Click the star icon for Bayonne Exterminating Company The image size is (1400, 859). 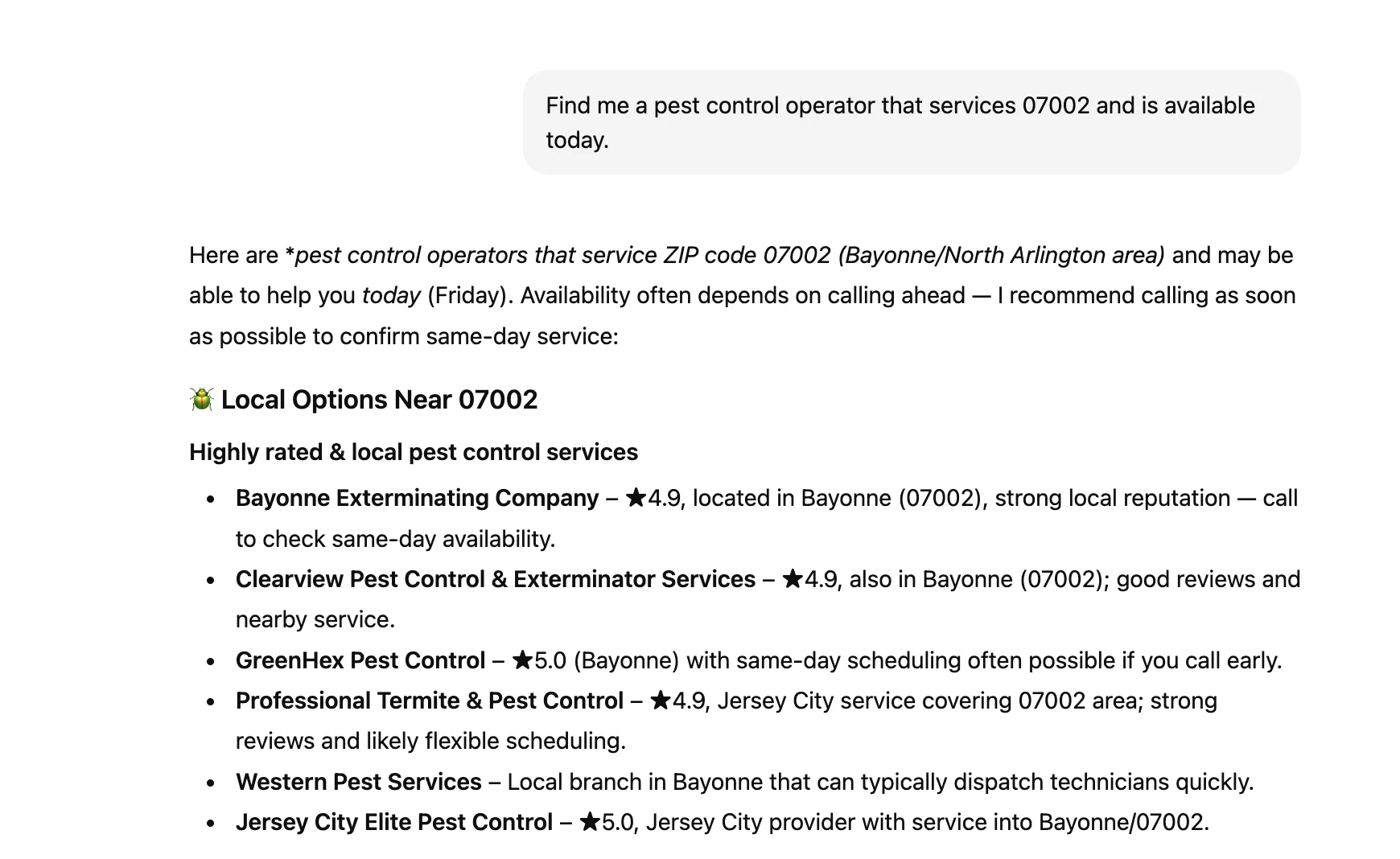(x=636, y=498)
